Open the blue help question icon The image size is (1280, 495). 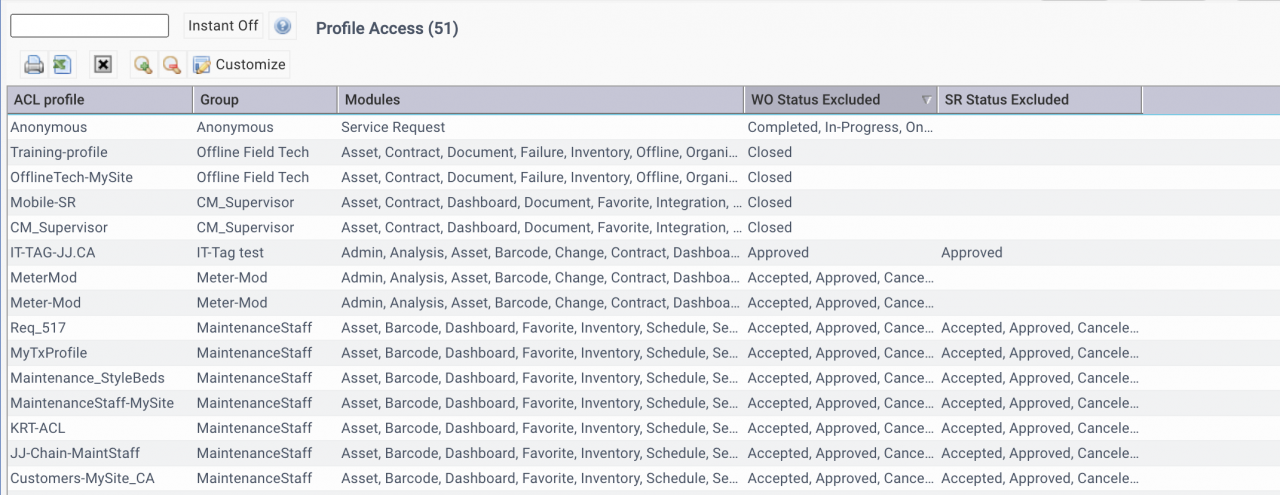pos(283,26)
